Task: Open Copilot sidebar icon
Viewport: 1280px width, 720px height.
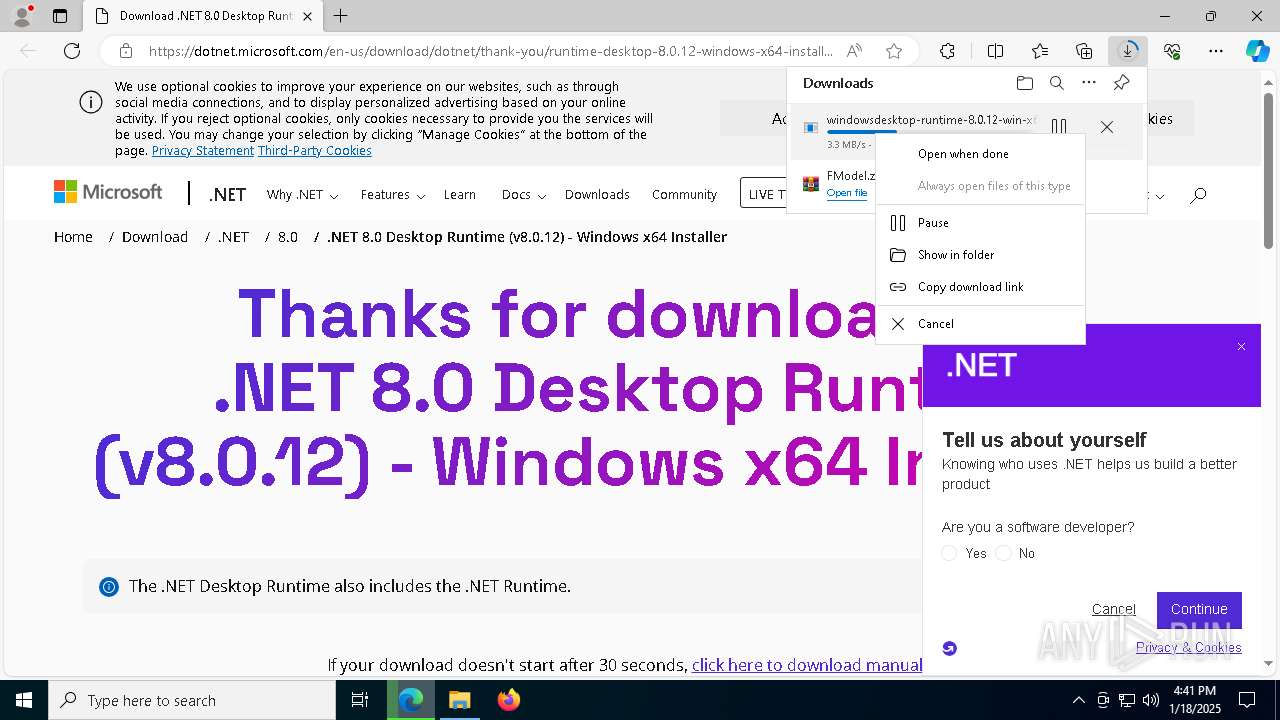Action: coord(1257,51)
